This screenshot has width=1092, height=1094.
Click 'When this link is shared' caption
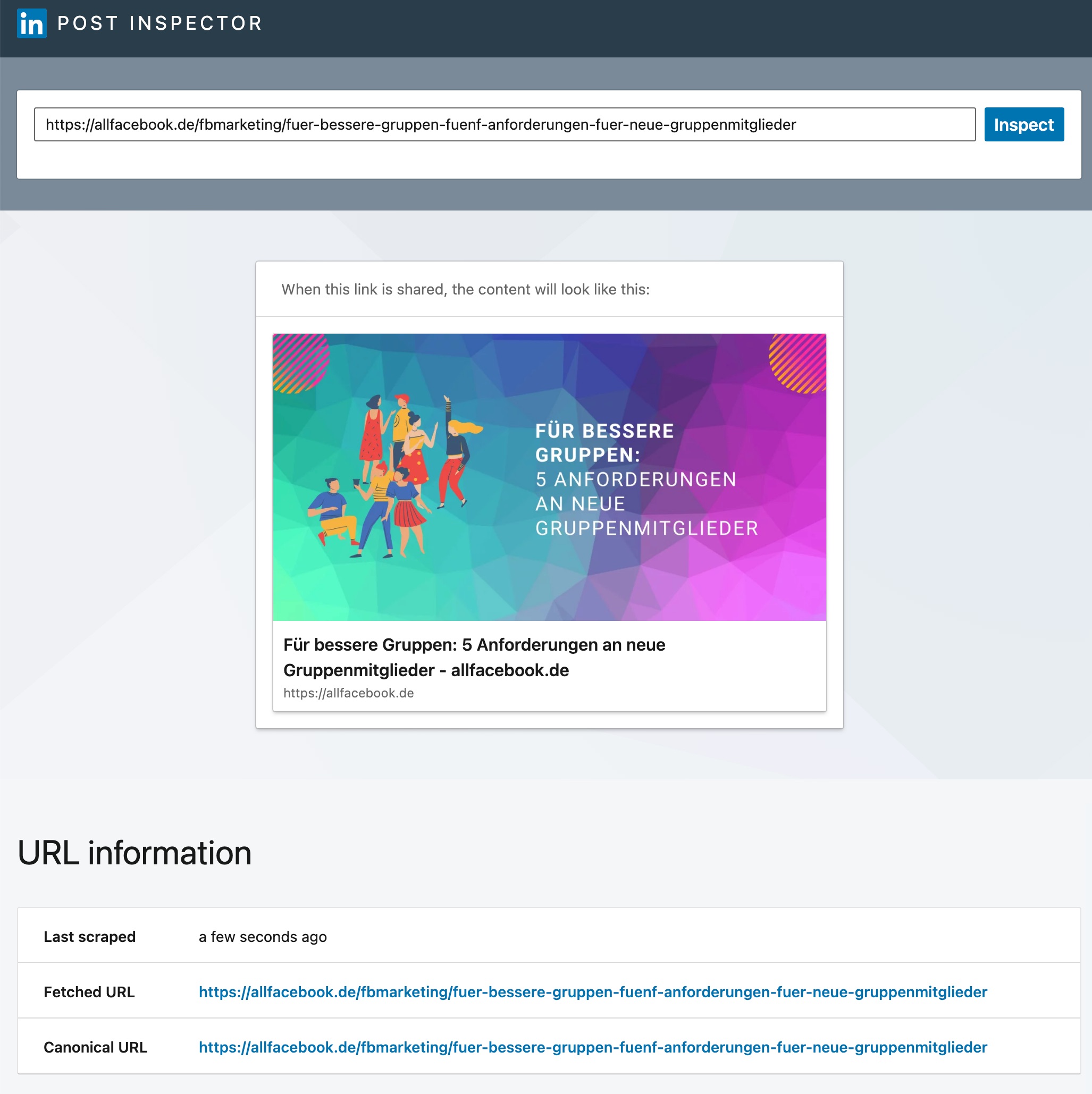[466, 289]
